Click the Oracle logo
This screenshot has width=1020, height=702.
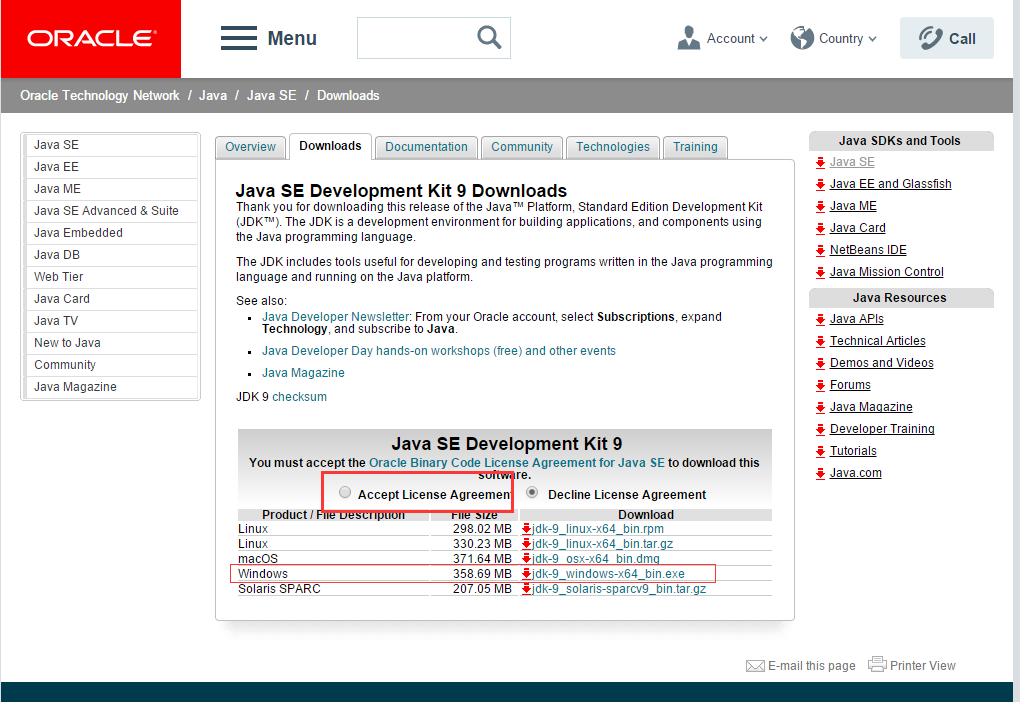pyautogui.click(x=91, y=38)
